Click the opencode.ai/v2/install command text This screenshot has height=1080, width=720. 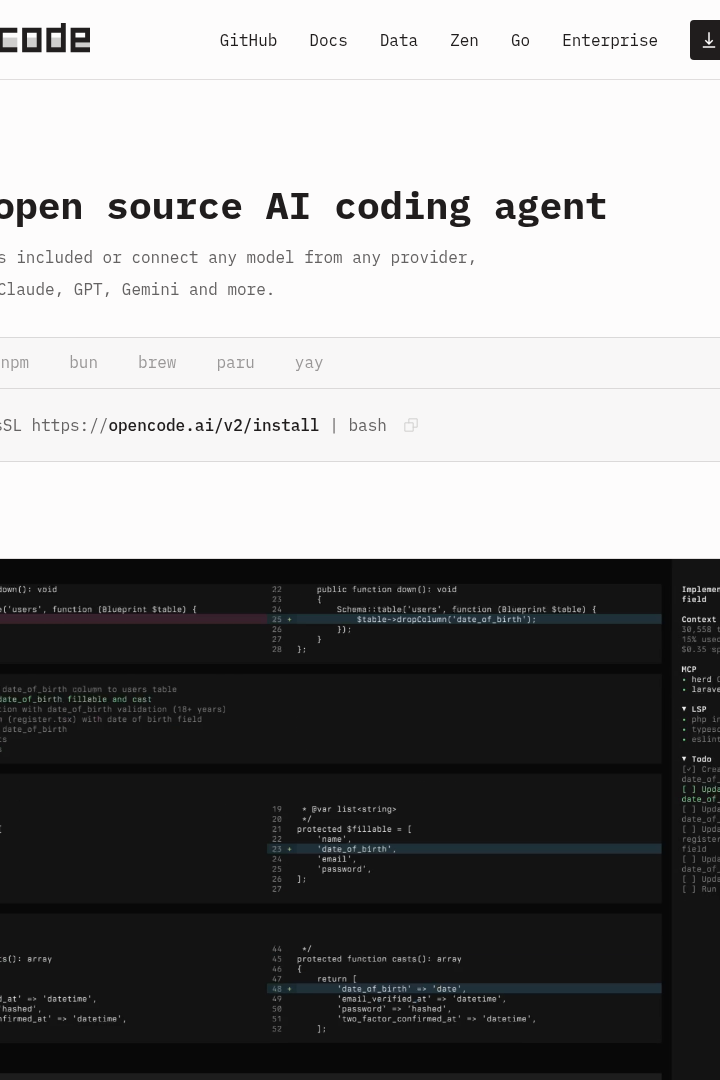pos(214,425)
